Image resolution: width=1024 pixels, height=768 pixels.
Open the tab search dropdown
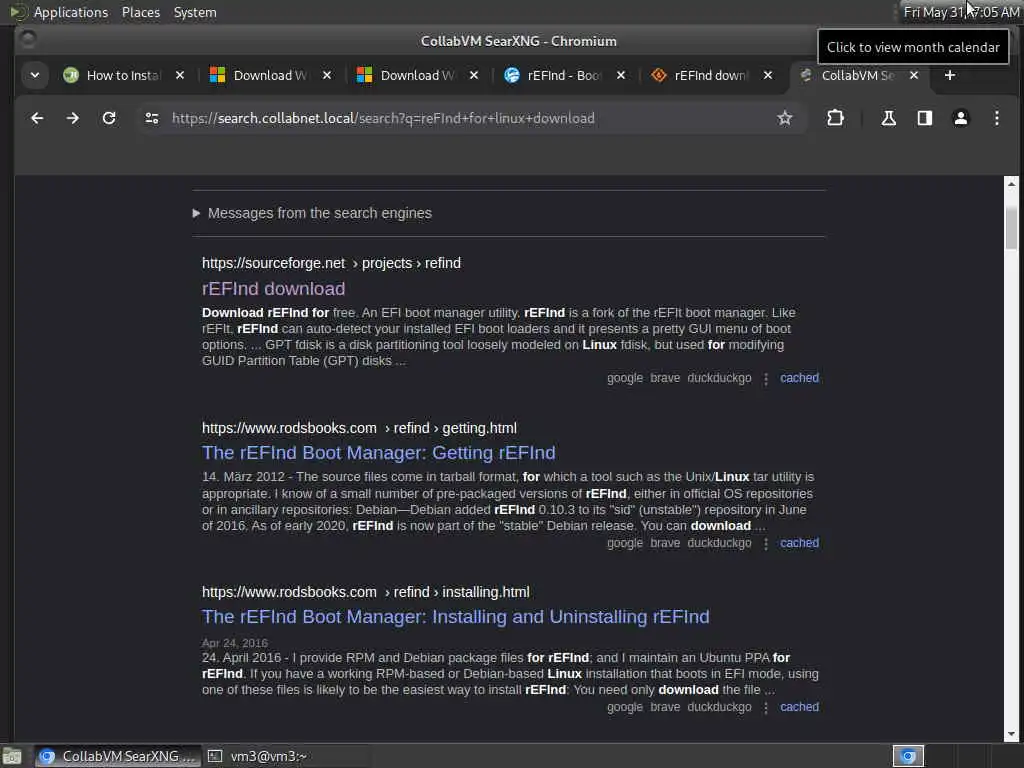(x=35, y=76)
